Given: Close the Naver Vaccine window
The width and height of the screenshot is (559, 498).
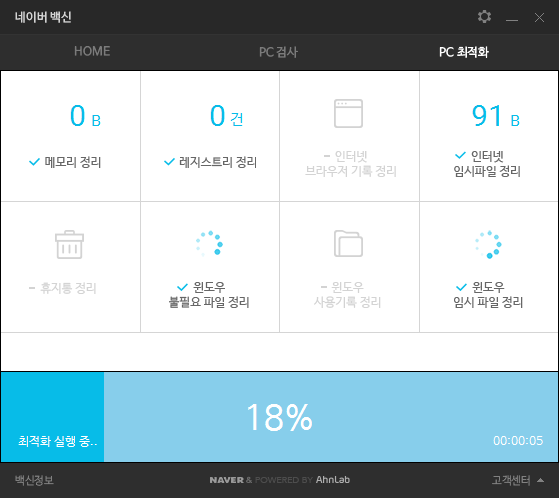Looking at the screenshot, I should coord(539,17).
